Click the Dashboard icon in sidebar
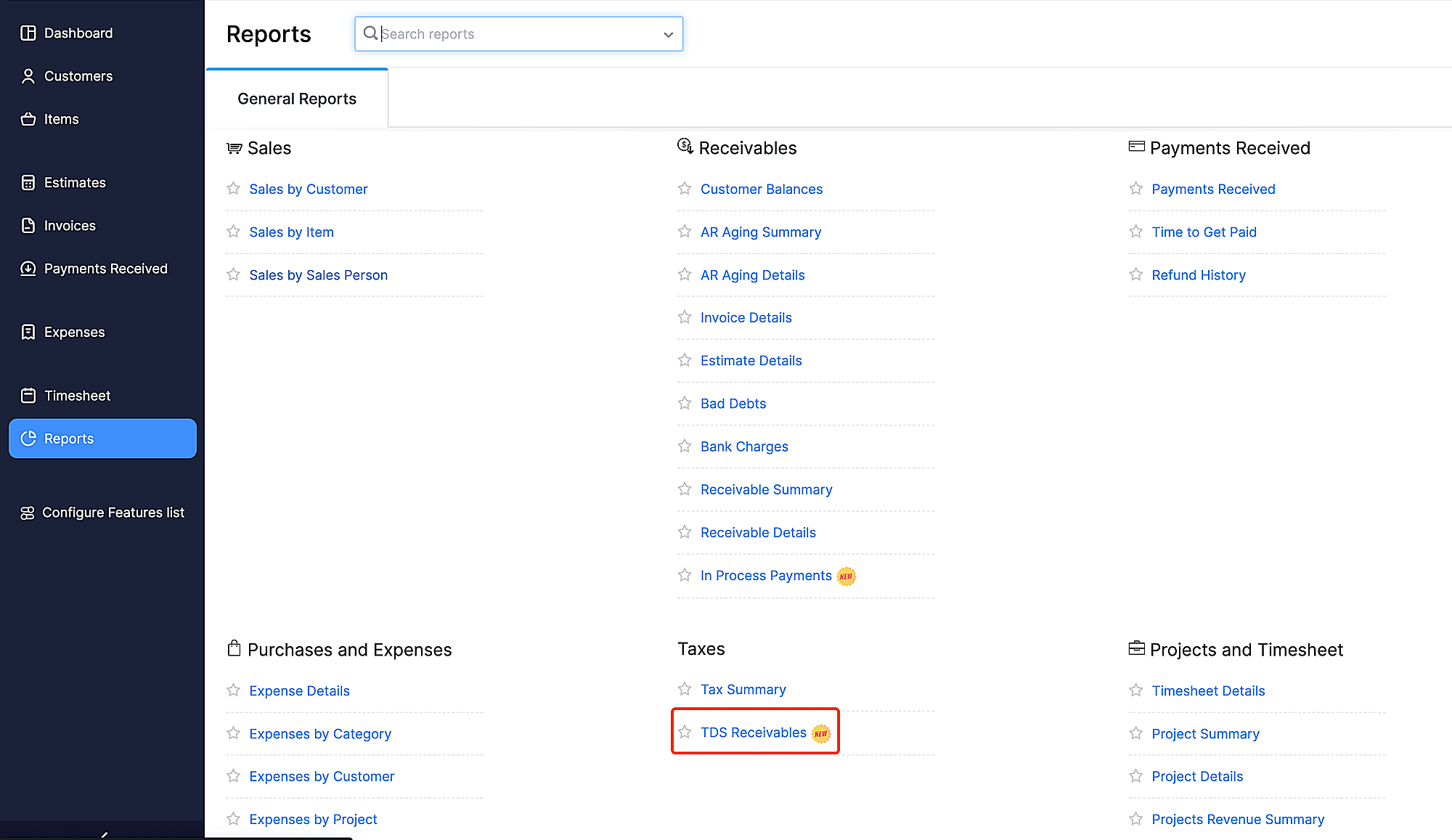The image size is (1452, 840). point(28,33)
